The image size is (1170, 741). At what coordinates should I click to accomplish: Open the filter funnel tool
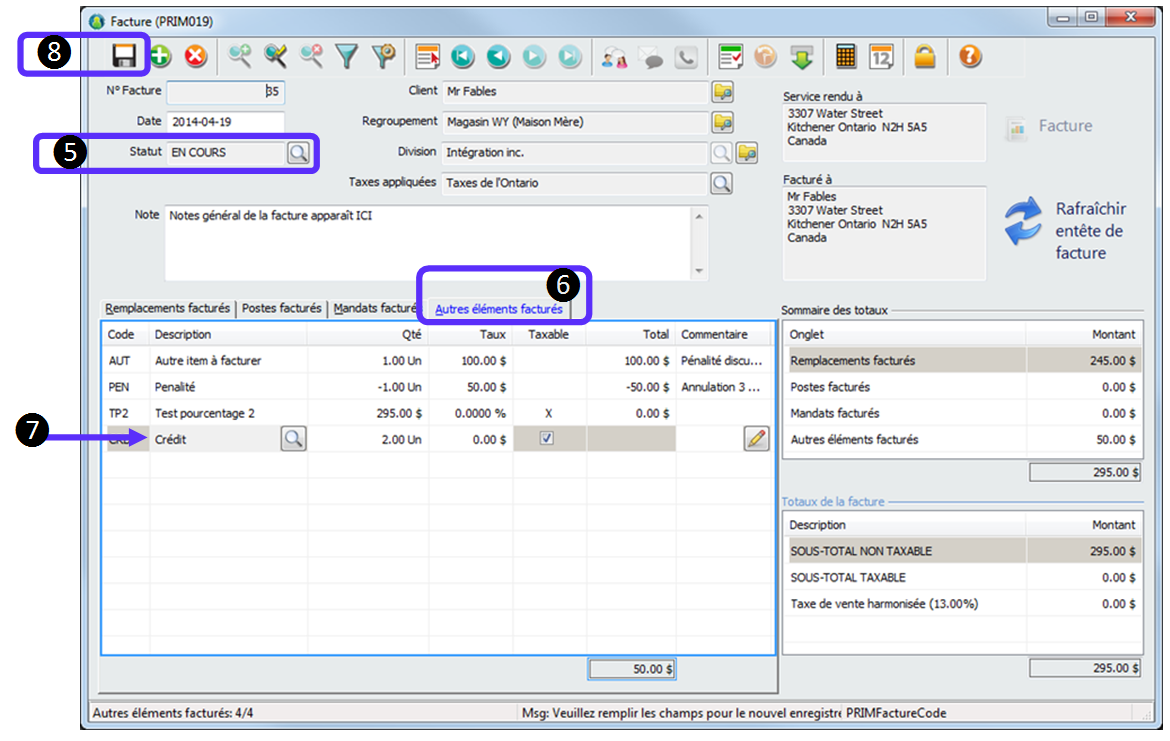[346, 57]
